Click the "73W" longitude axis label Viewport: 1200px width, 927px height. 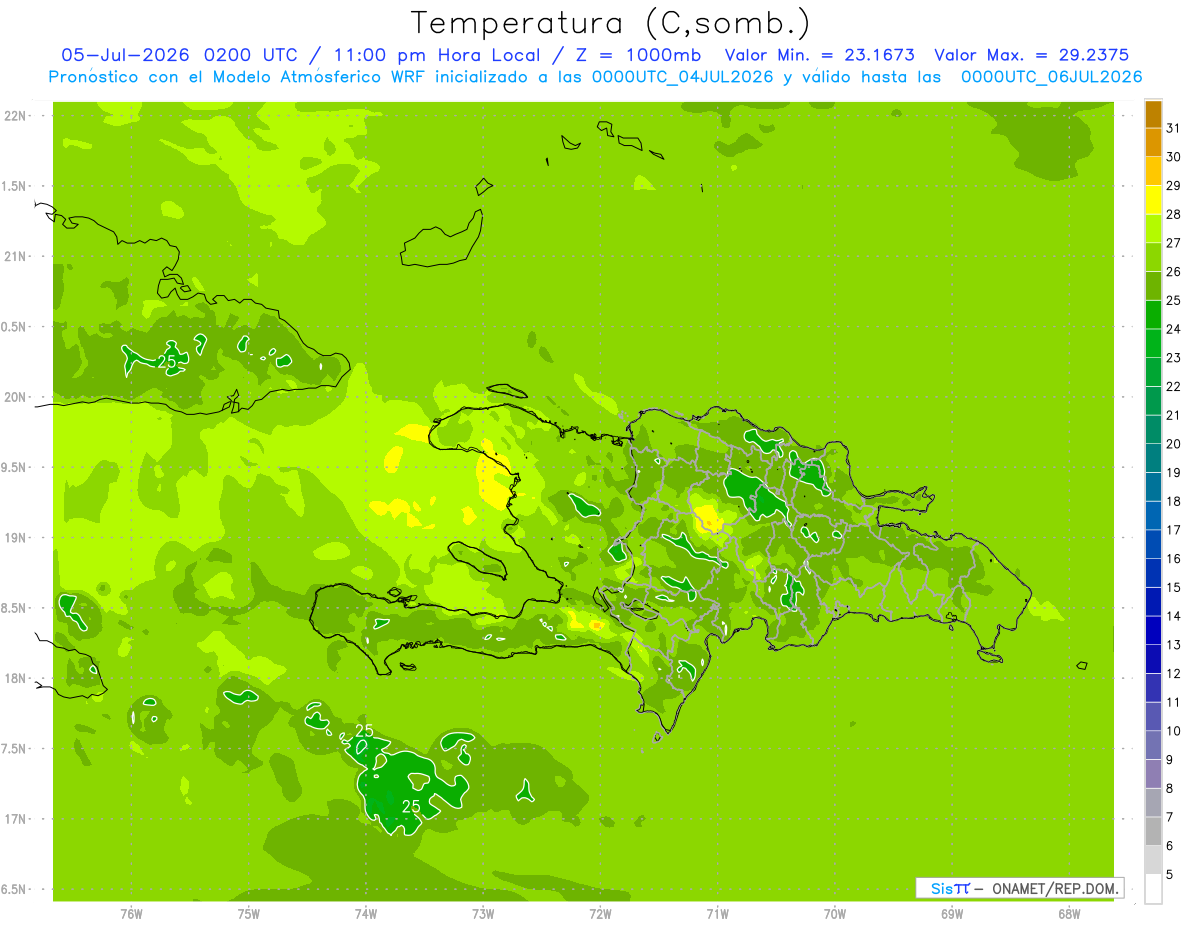tap(483, 913)
